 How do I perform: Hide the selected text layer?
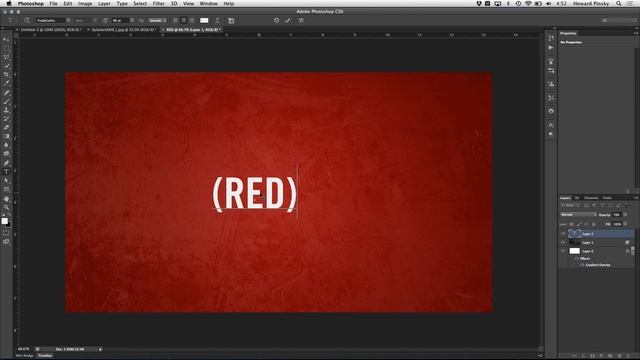click(x=563, y=234)
